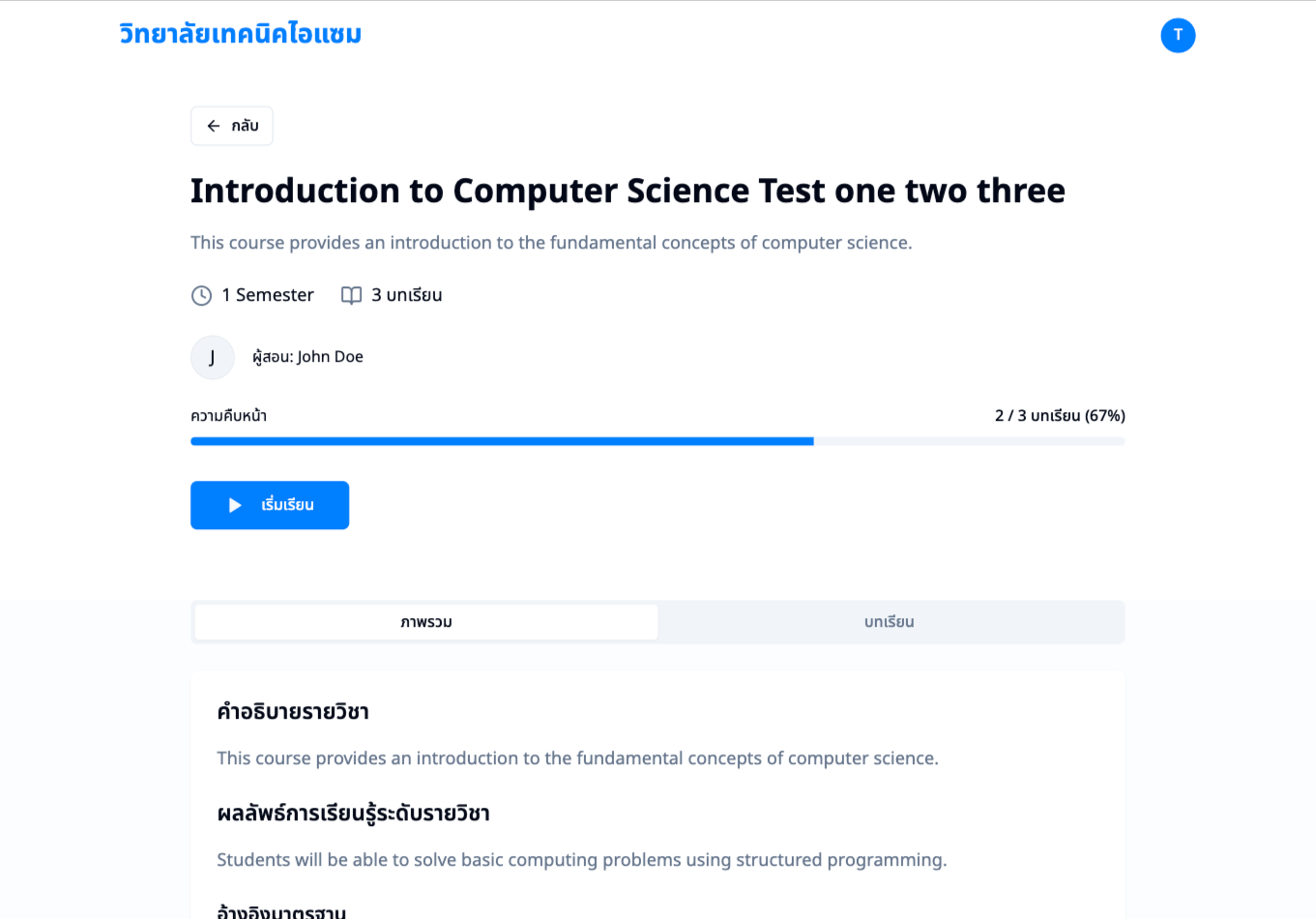Image resolution: width=1316 pixels, height=919 pixels.
Task: Click the course title heading
Action: (628, 191)
